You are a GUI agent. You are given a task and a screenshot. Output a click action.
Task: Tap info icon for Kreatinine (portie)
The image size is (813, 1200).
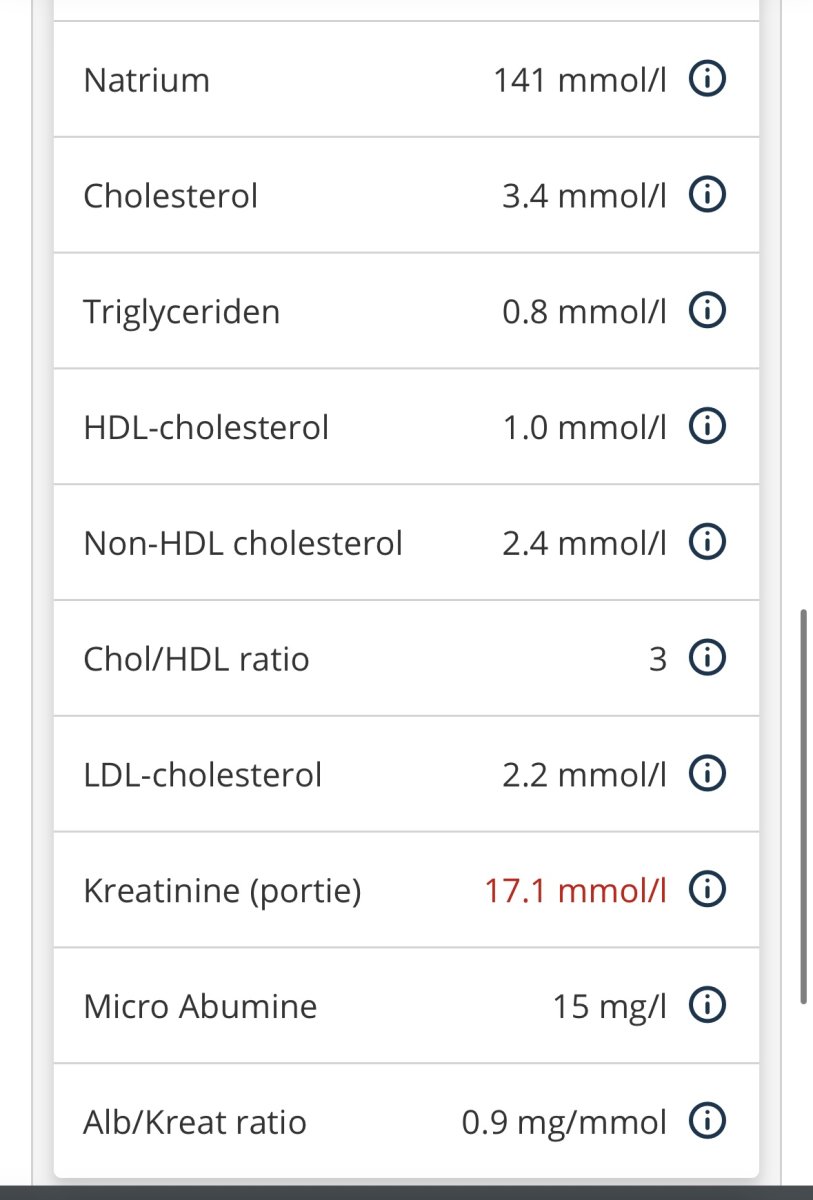pyautogui.click(x=707, y=890)
